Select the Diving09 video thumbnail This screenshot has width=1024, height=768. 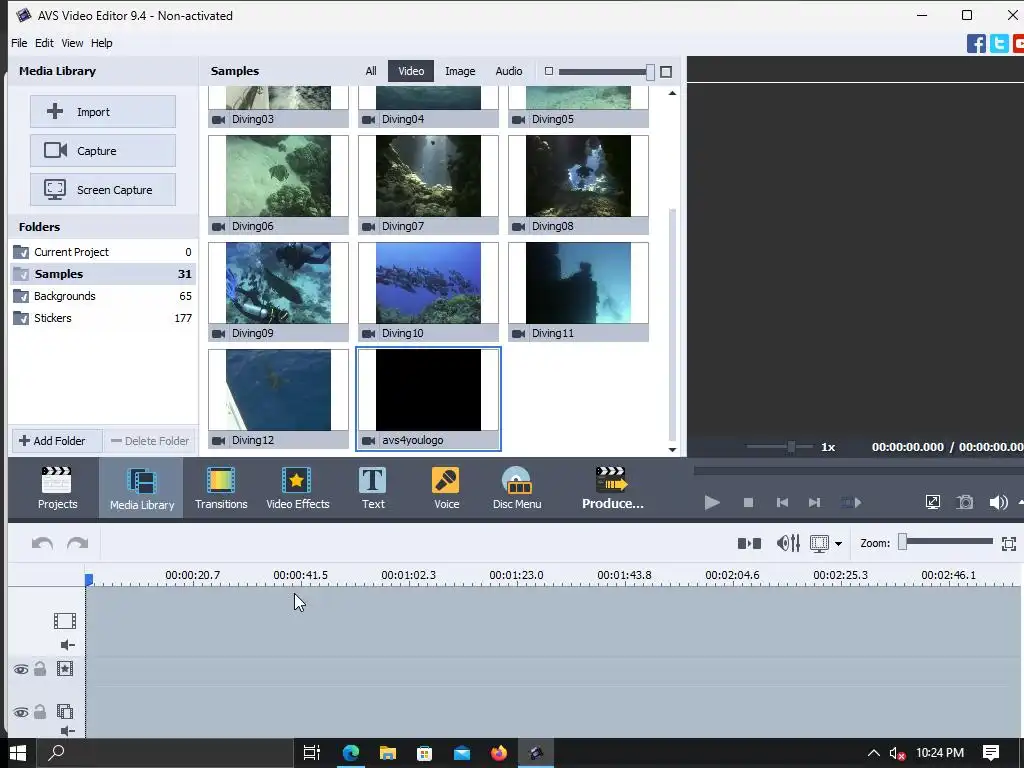(x=278, y=291)
